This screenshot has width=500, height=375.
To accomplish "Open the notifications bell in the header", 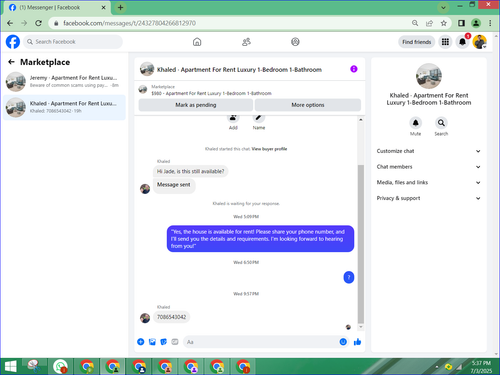I will (463, 42).
